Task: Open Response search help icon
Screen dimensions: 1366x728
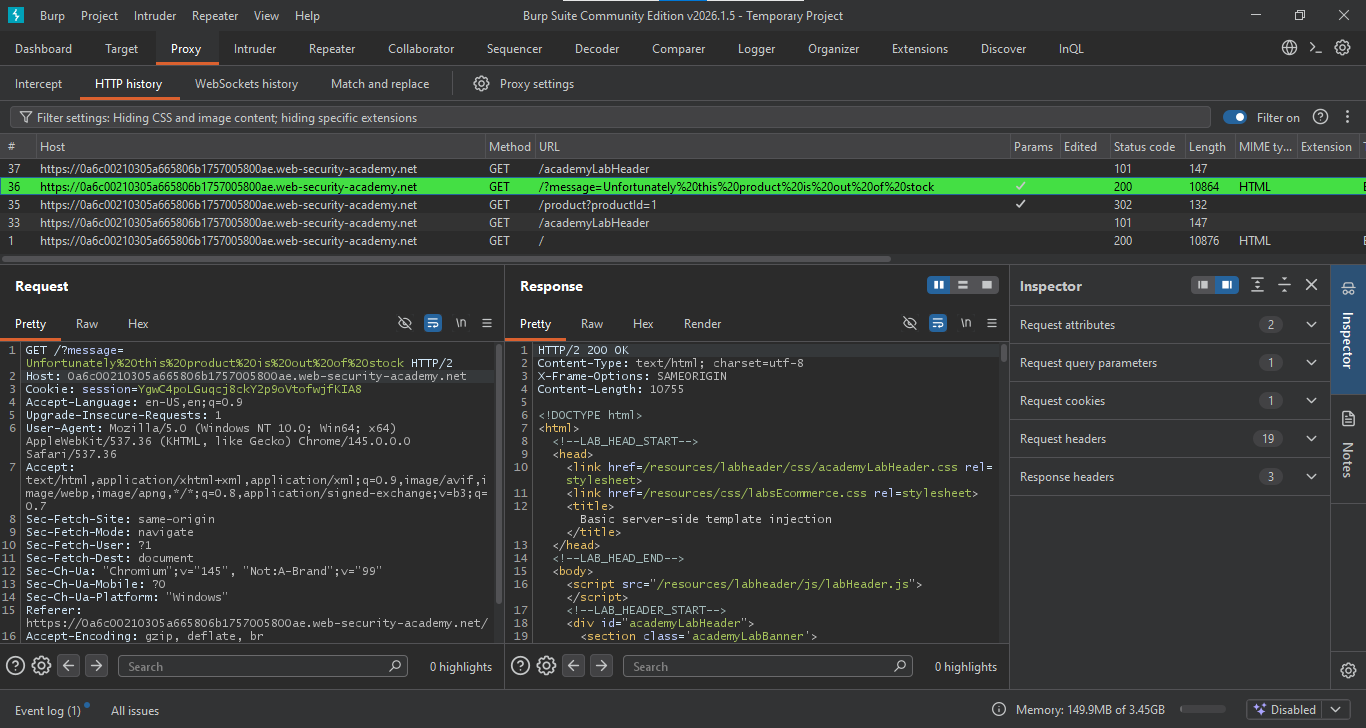Action: 520,666
